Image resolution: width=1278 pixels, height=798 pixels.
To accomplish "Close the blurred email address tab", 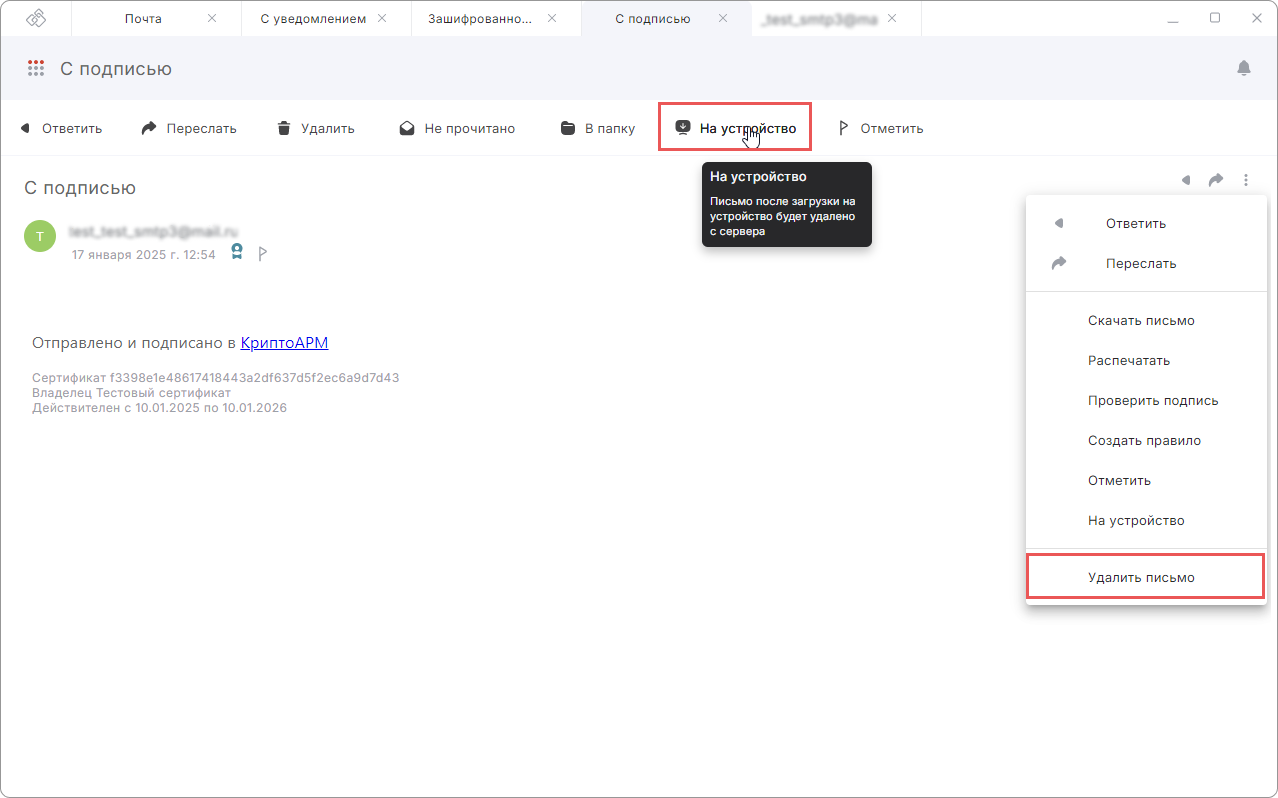I will pyautogui.click(x=892, y=18).
